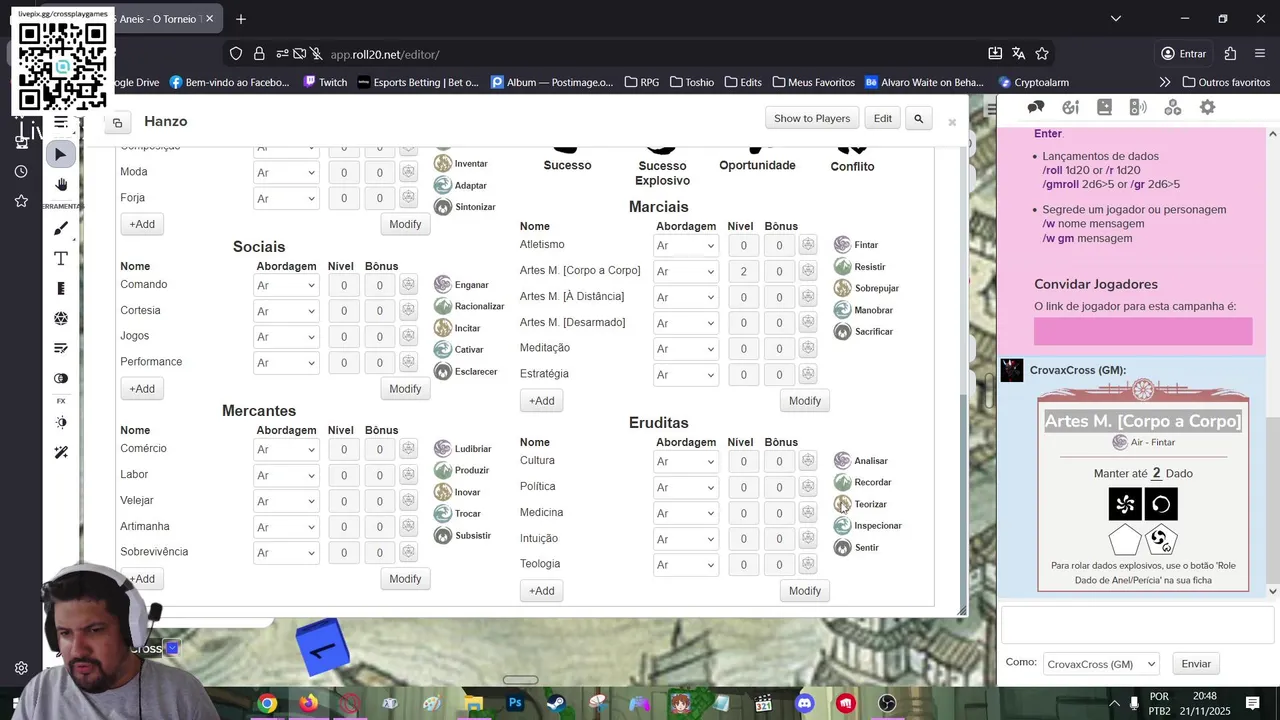The height and width of the screenshot is (720, 1280).
Task: Switch to the Journal tab
Action: point(1104,107)
